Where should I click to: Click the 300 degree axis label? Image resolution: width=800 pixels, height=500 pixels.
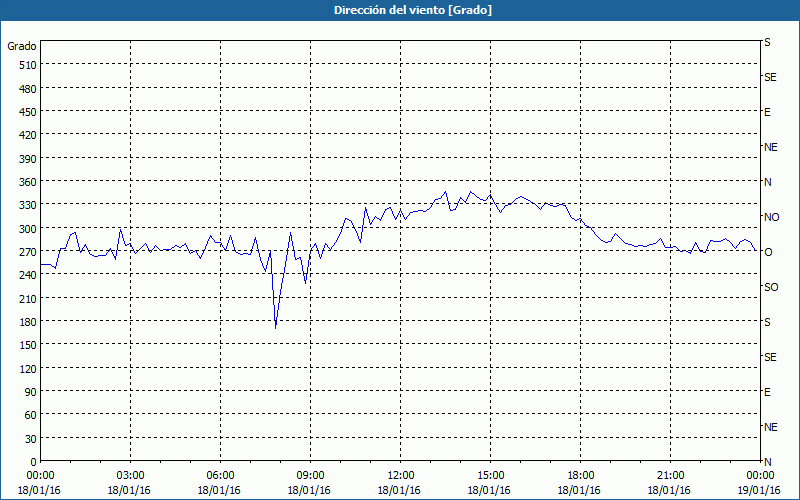tap(29, 229)
